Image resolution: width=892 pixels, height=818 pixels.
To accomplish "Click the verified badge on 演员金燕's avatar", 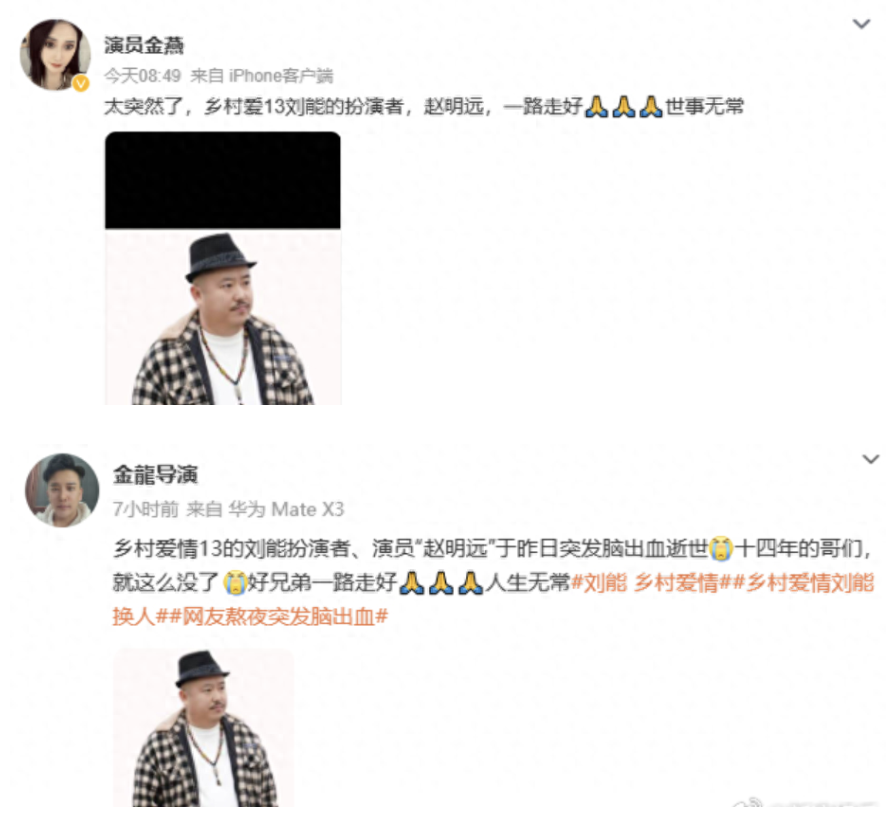I will [81, 84].
